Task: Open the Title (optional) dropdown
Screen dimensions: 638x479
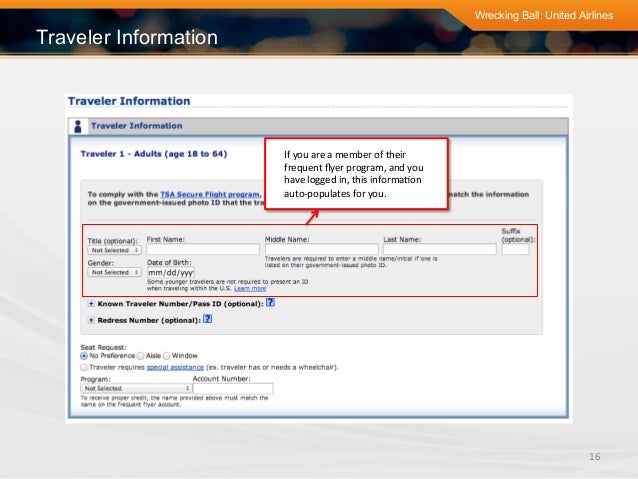Action: coord(115,250)
